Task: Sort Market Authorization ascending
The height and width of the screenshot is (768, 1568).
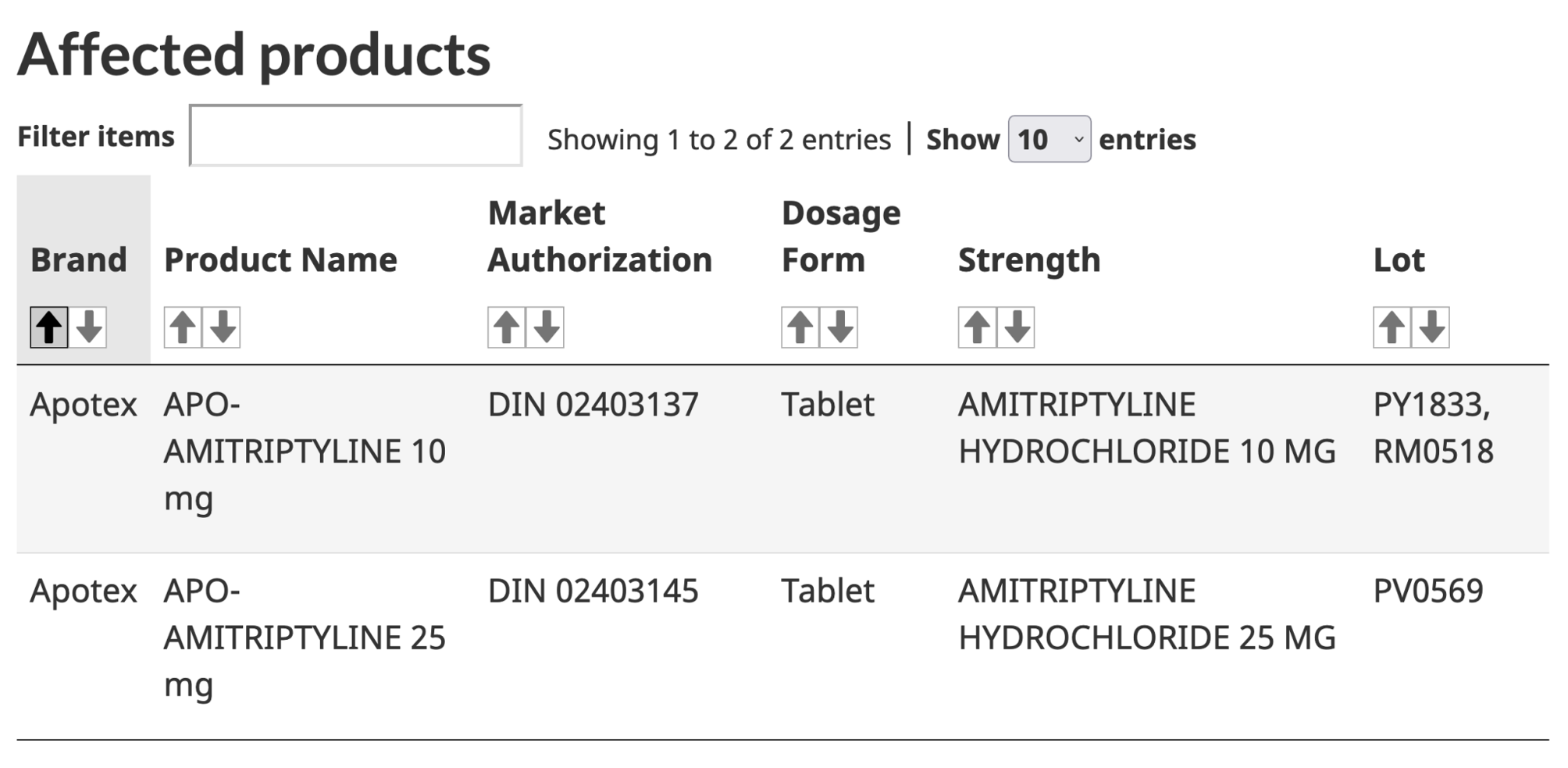Action: [506, 327]
